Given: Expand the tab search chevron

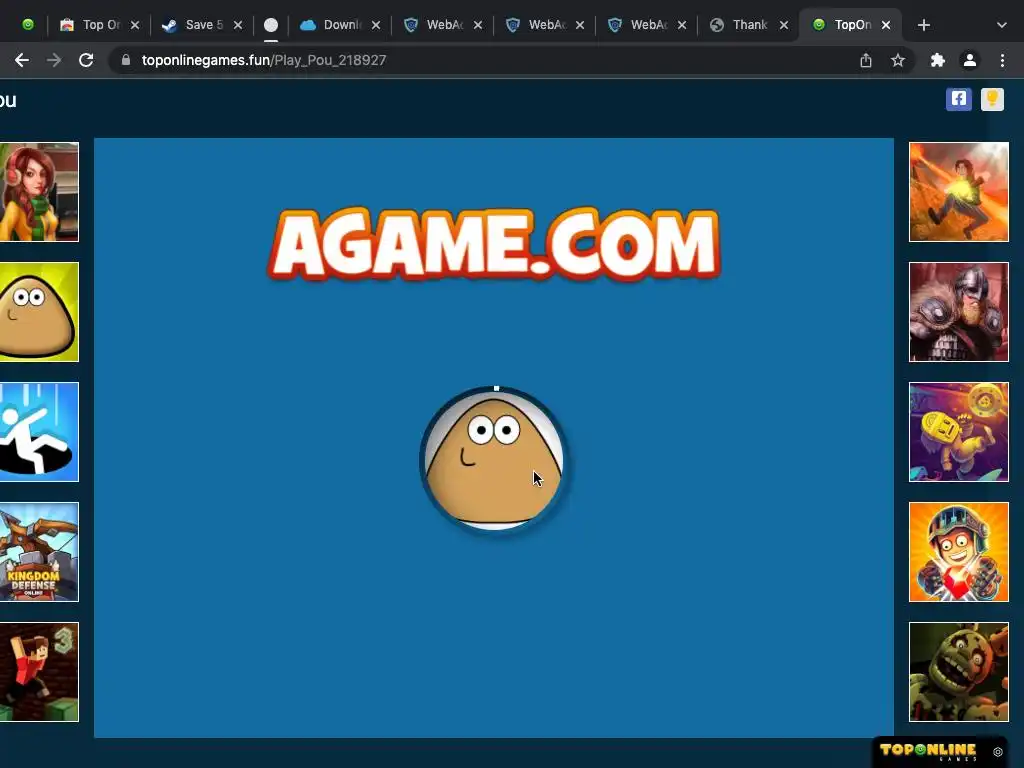Looking at the screenshot, I should 1002,25.
